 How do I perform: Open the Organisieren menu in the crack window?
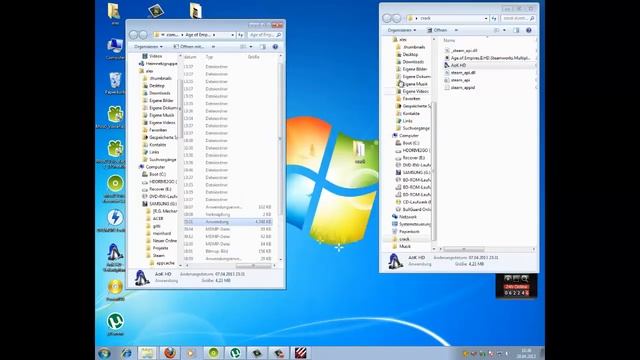coord(402,30)
